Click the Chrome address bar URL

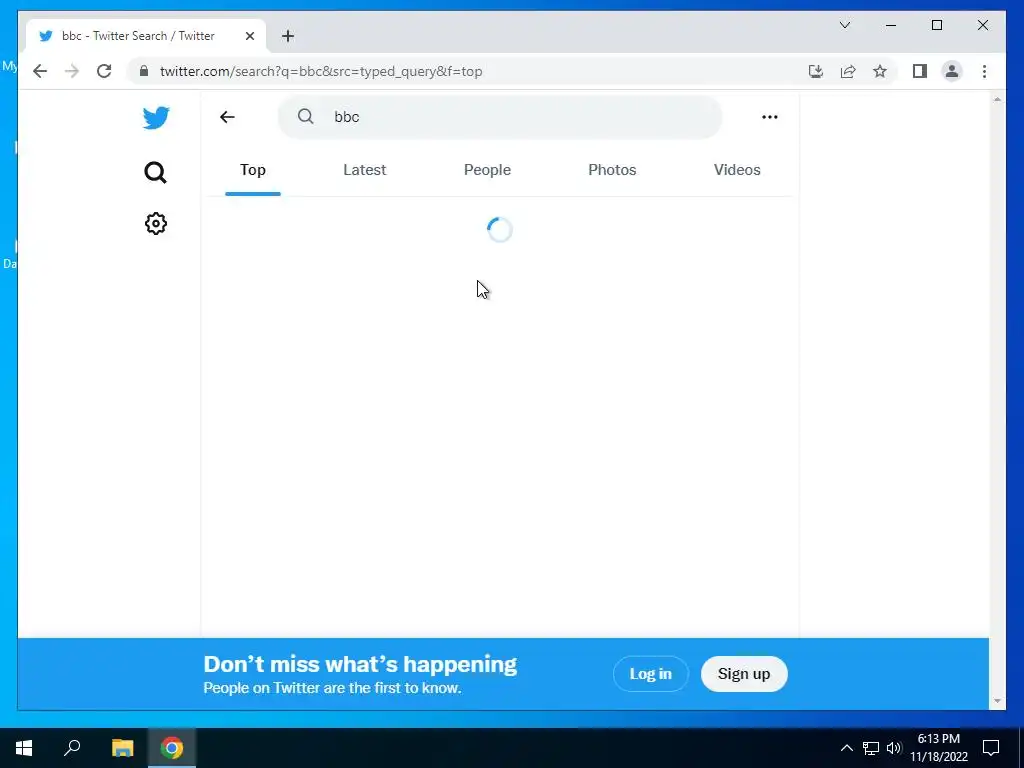[321, 71]
